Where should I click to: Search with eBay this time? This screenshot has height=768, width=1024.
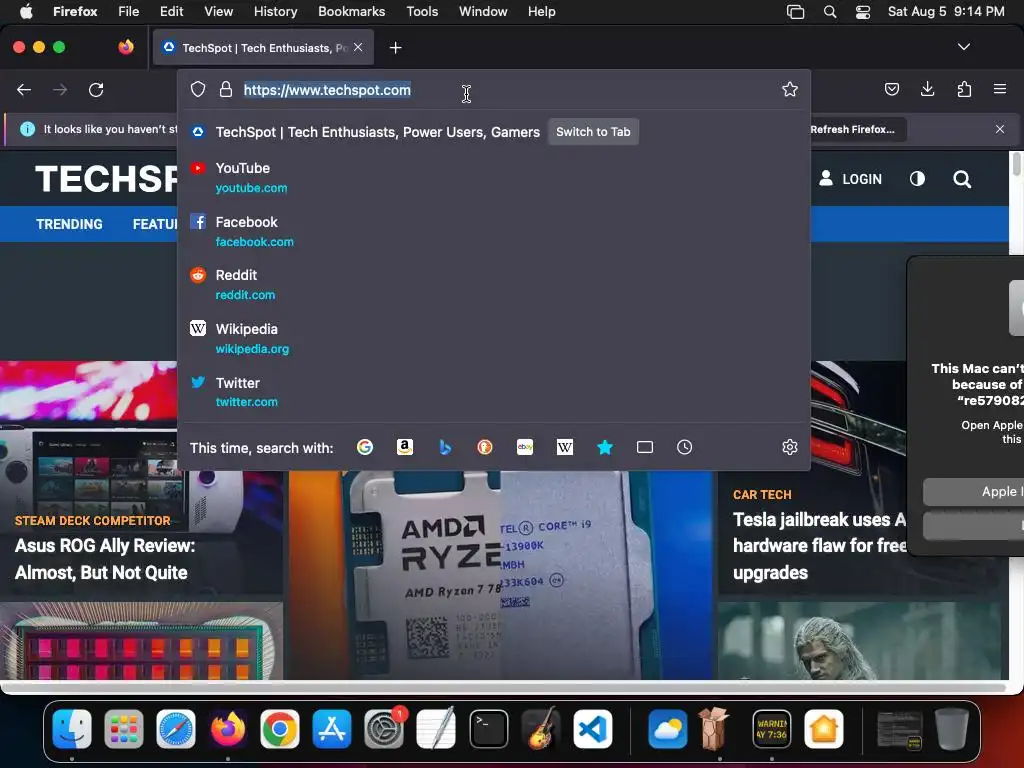pyautogui.click(x=525, y=447)
